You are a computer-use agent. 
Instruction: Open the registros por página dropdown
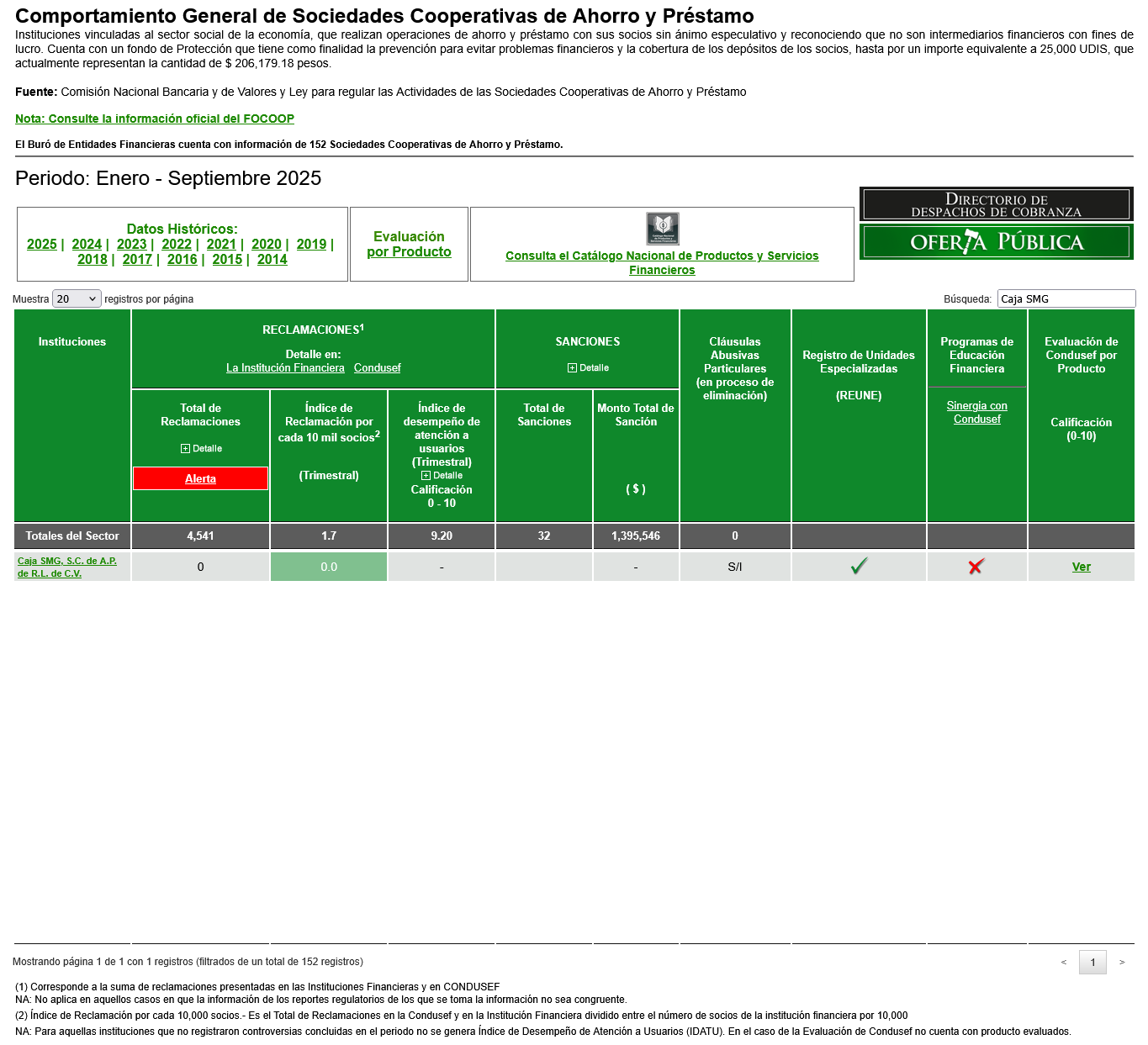click(x=77, y=299)
